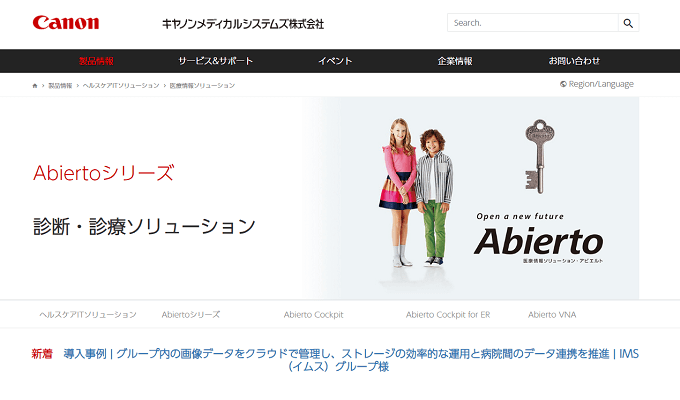The height and width of the screenshot is (400, 680).
Task: Select the Abierto Cockpit tab
Action: point(314,315)
